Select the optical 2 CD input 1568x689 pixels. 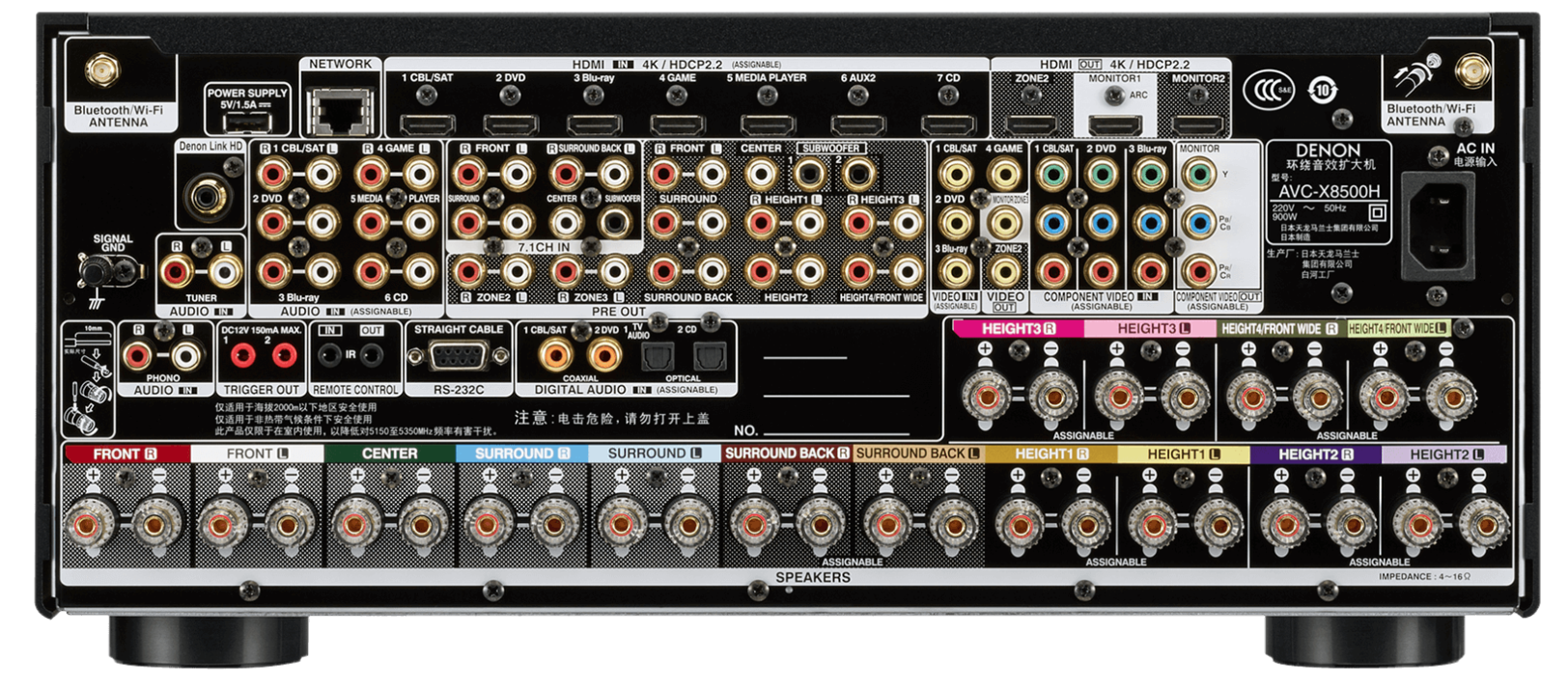coord(710,357)
